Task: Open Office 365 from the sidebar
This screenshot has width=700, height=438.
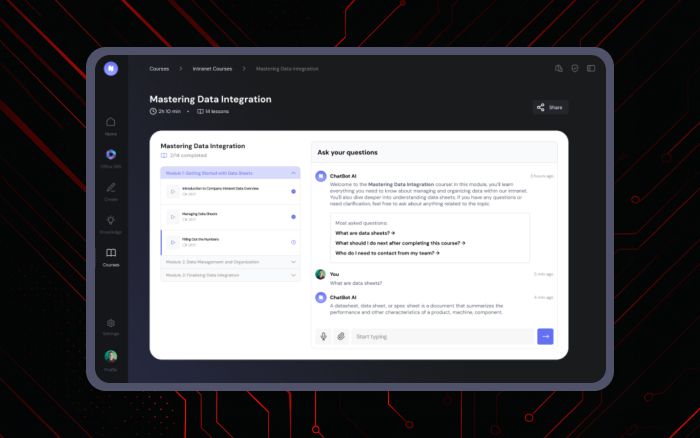Action: [x=111, y=159]
